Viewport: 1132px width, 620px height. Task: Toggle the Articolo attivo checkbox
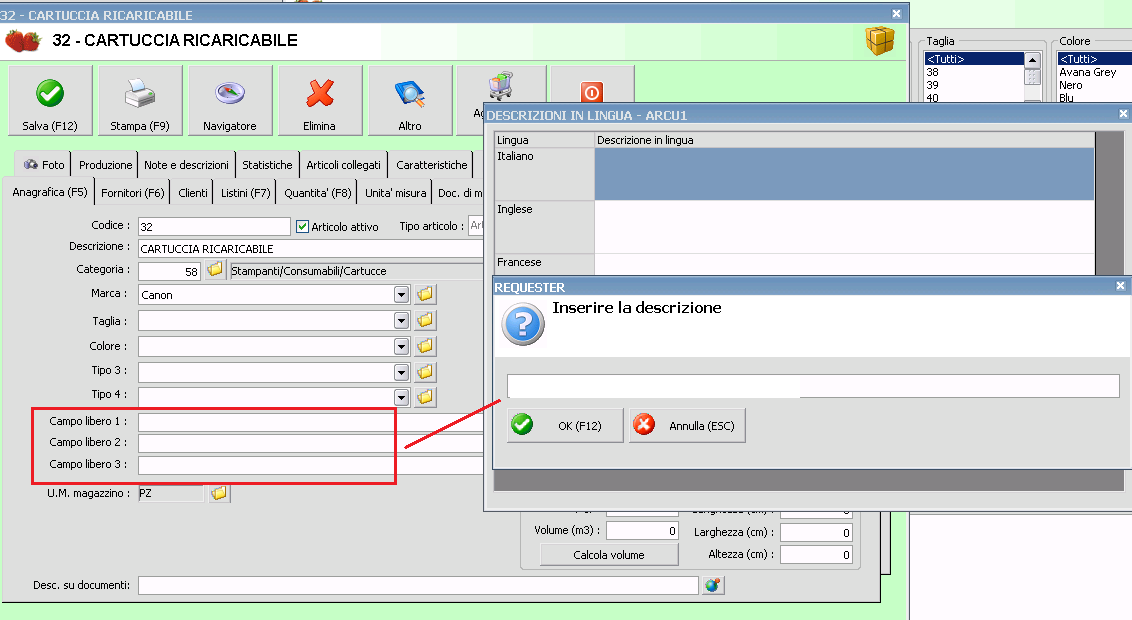302,227
